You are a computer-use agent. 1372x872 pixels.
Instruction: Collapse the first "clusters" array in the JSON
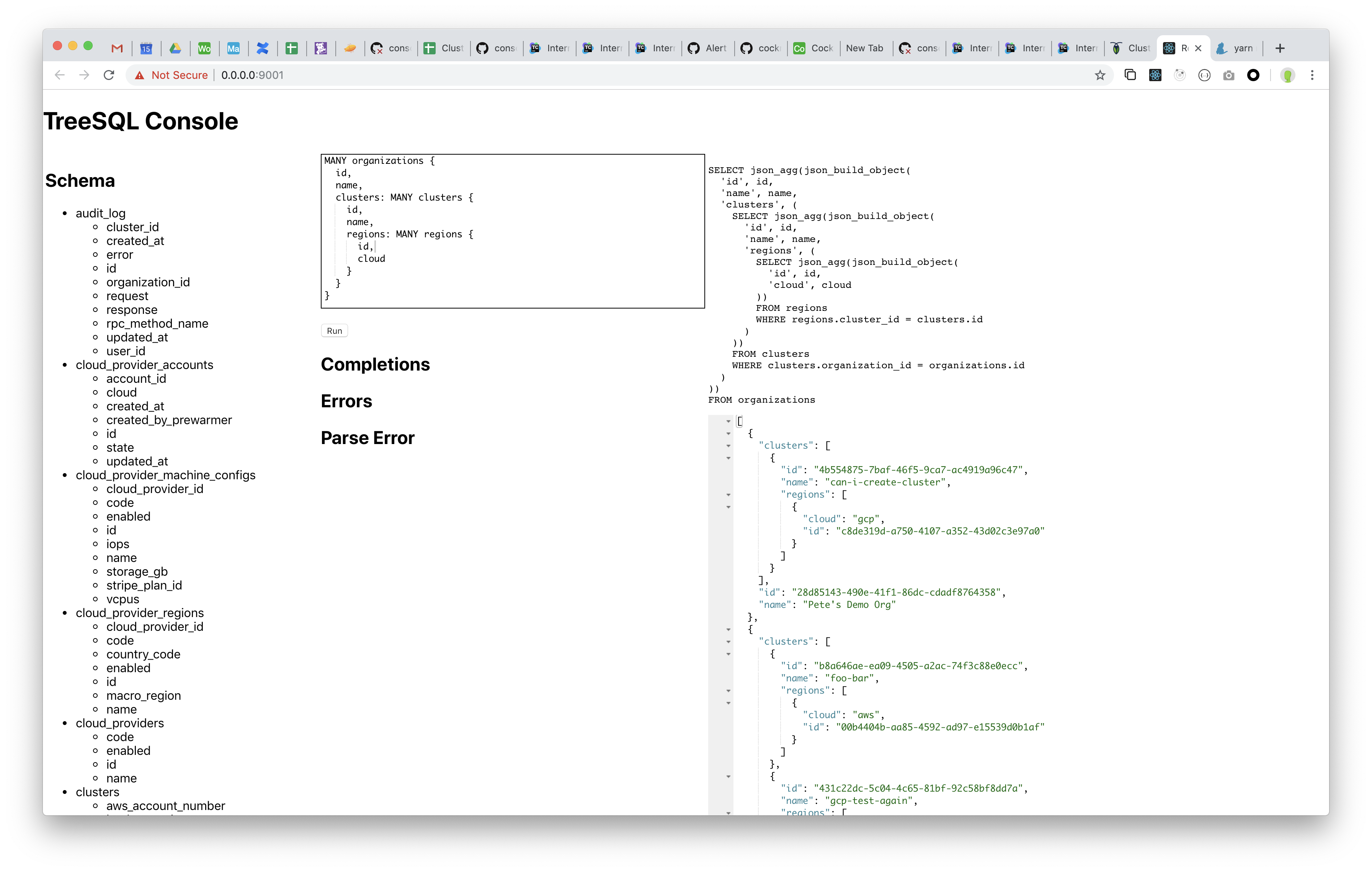pos(728,446)
